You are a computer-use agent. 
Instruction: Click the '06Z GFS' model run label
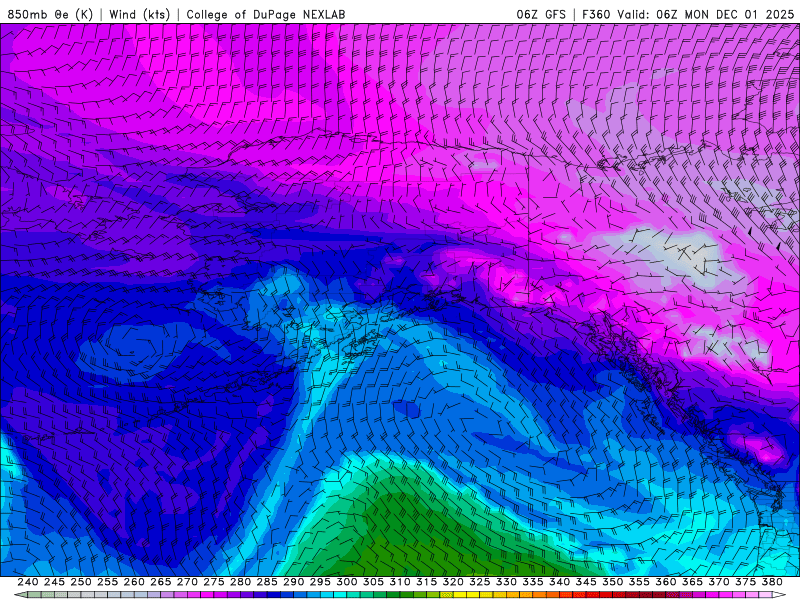coord(541,14)
